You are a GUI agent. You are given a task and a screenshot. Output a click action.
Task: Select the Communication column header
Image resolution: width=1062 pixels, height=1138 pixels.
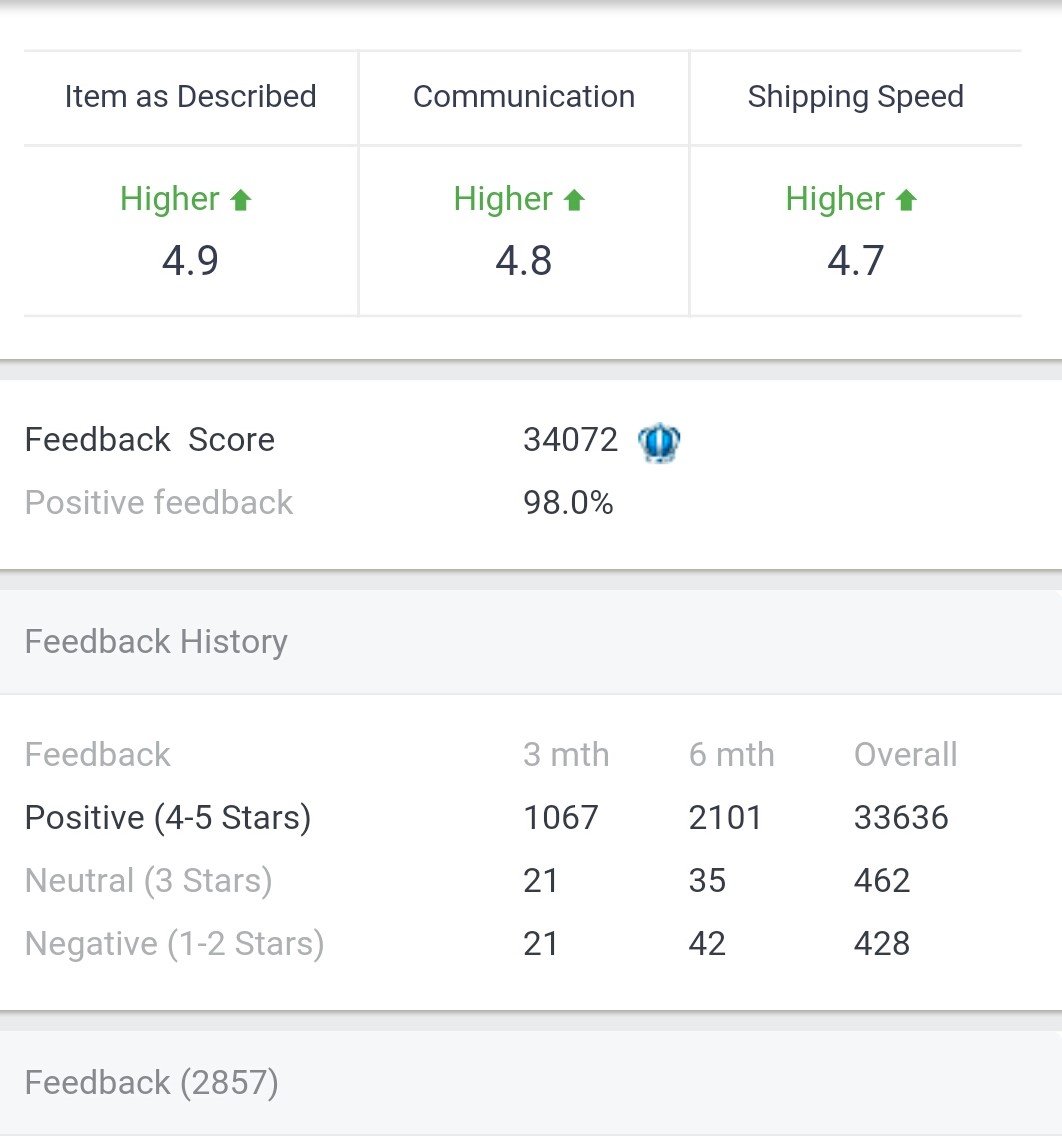coord(523,97)
